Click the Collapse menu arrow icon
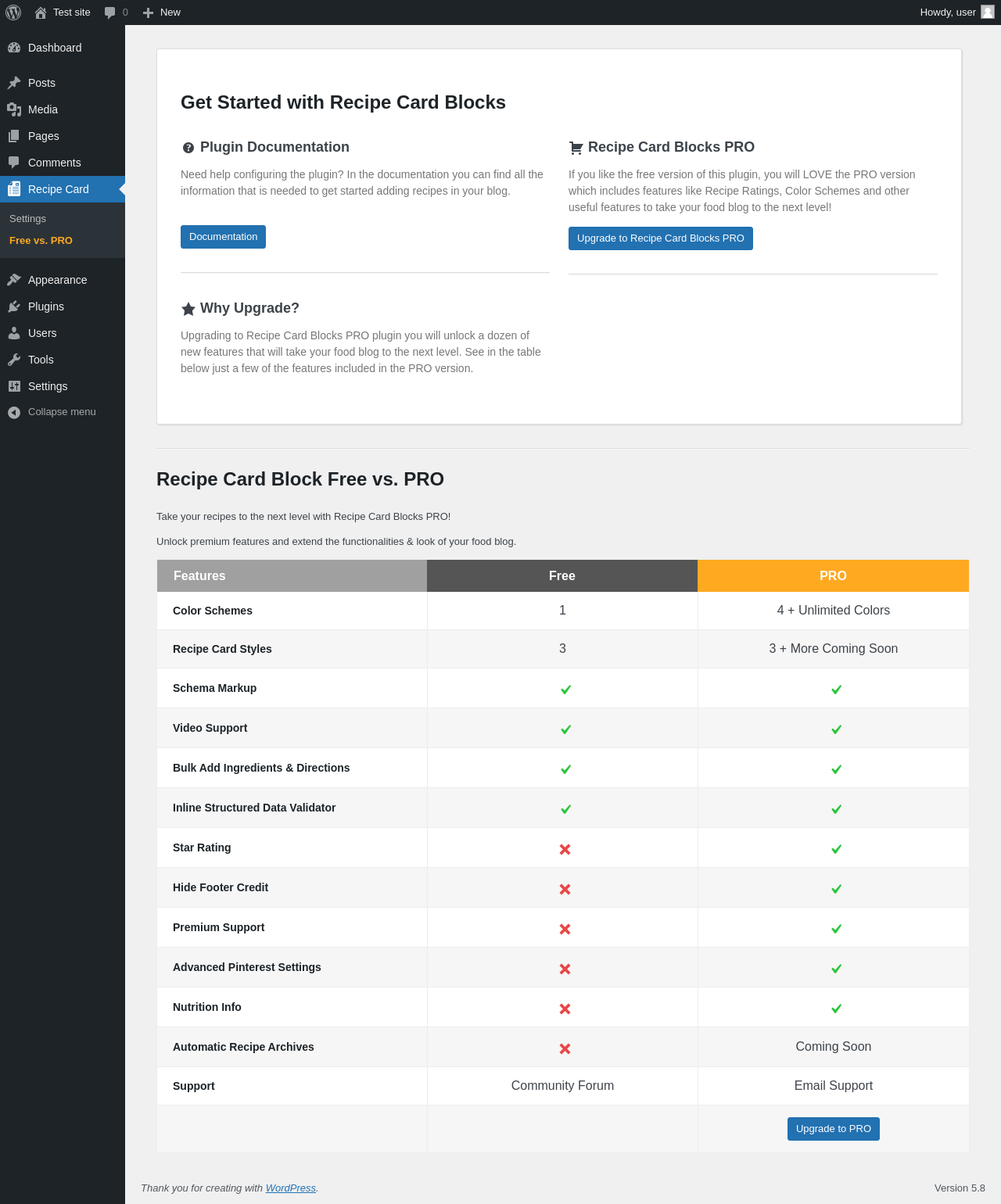1001x1204 pixels. pos(14,412)
